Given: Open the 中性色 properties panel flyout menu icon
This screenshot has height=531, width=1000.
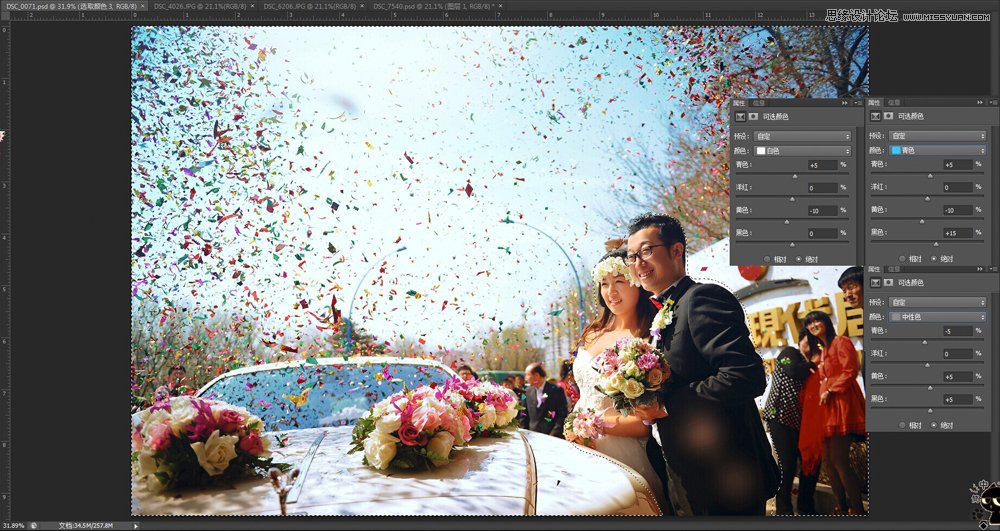Looking at the screenshot, I should pos(992,269).
